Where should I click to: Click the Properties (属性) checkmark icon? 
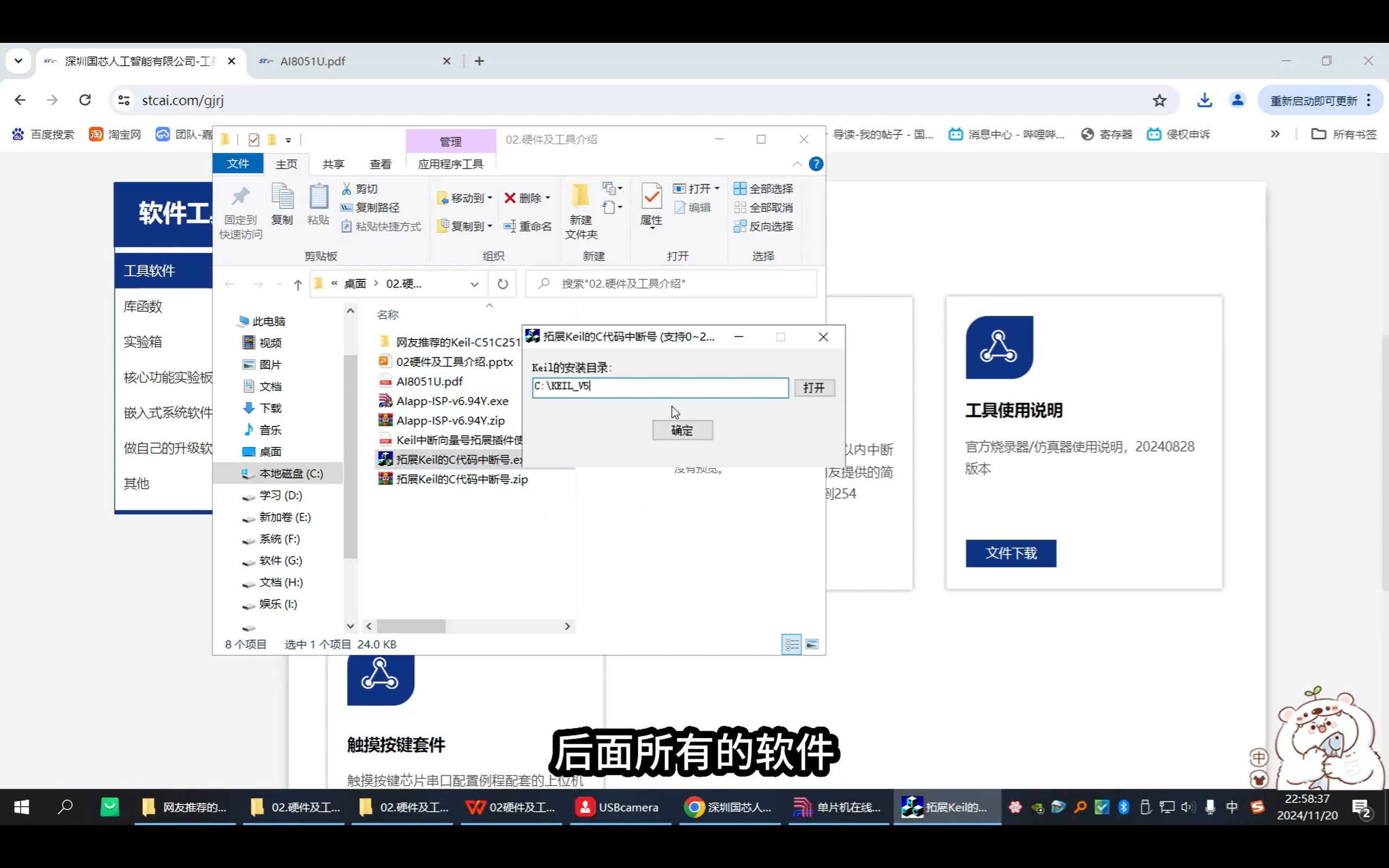652,197
